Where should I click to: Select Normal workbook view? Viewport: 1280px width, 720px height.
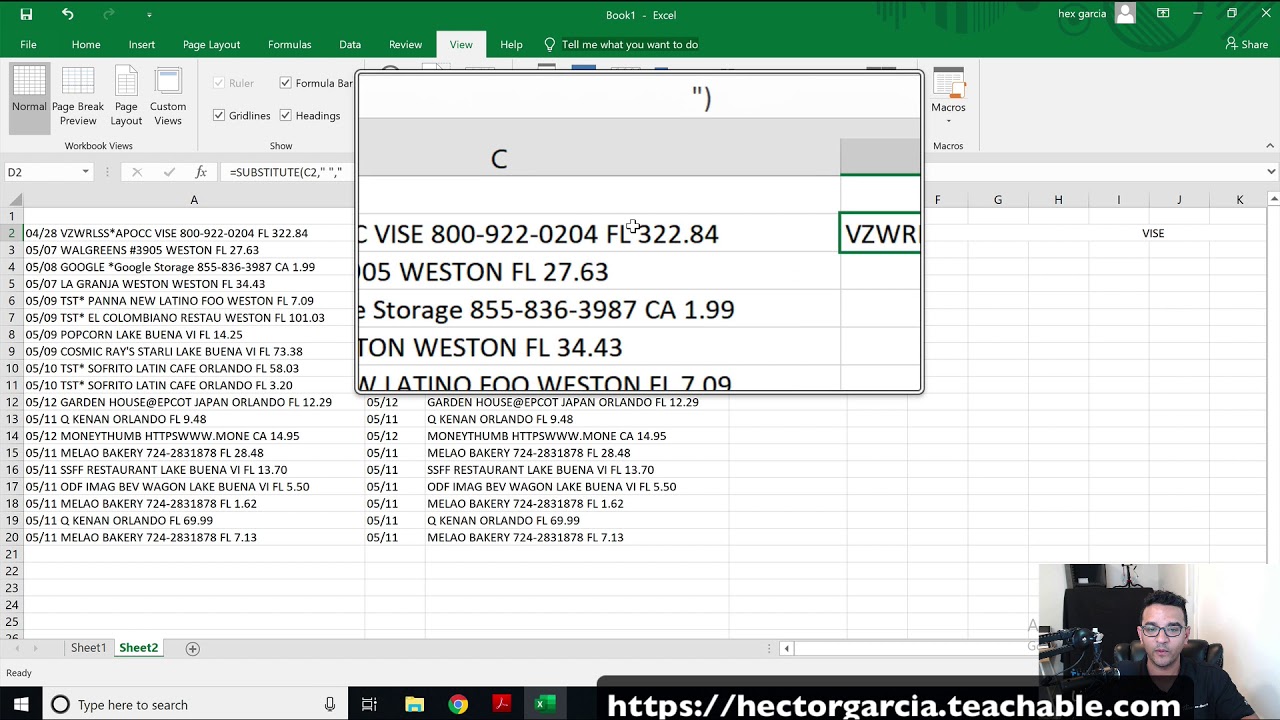pos(29,98)
